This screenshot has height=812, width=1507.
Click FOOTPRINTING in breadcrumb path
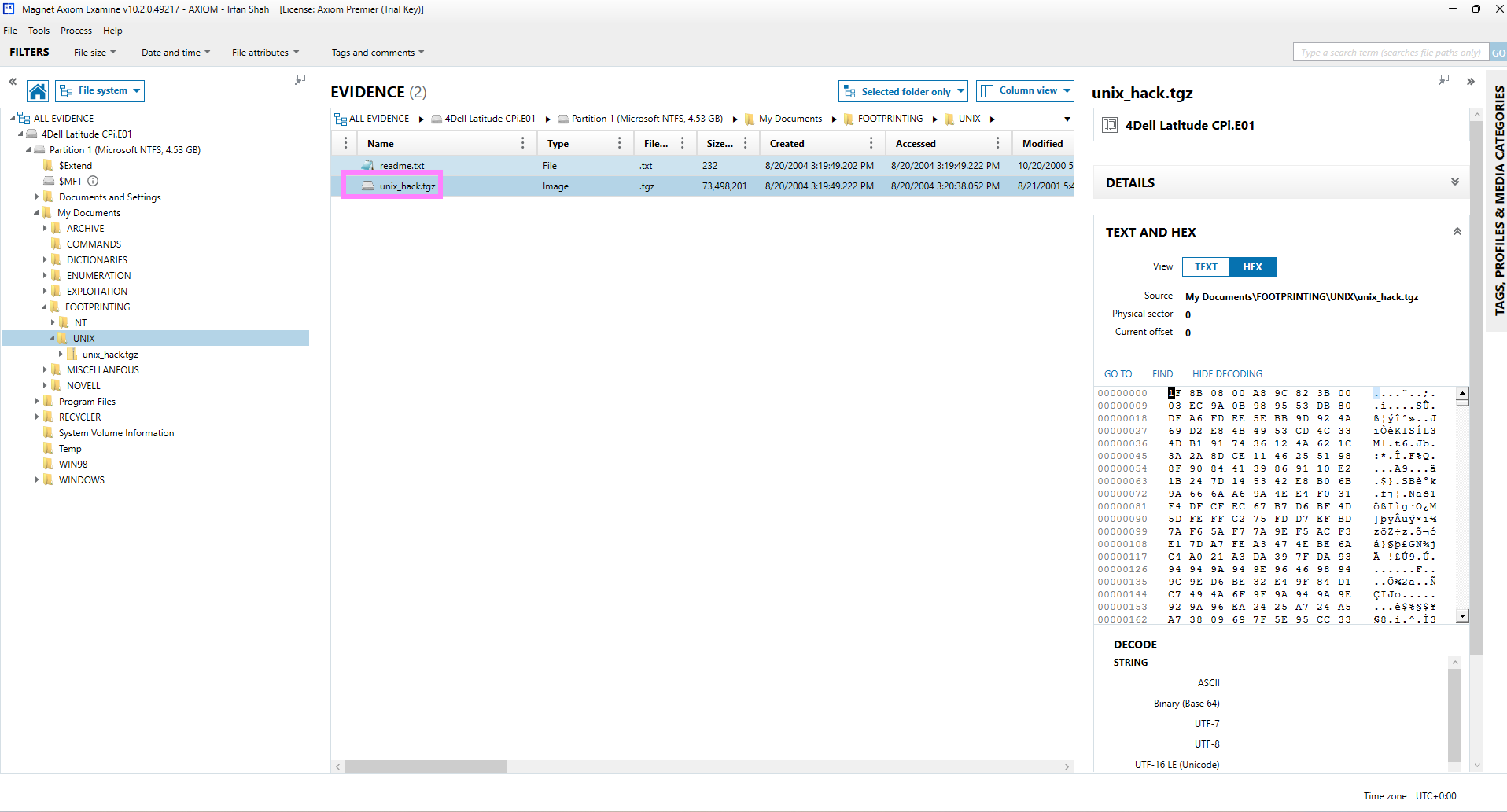tap(890, 119)
